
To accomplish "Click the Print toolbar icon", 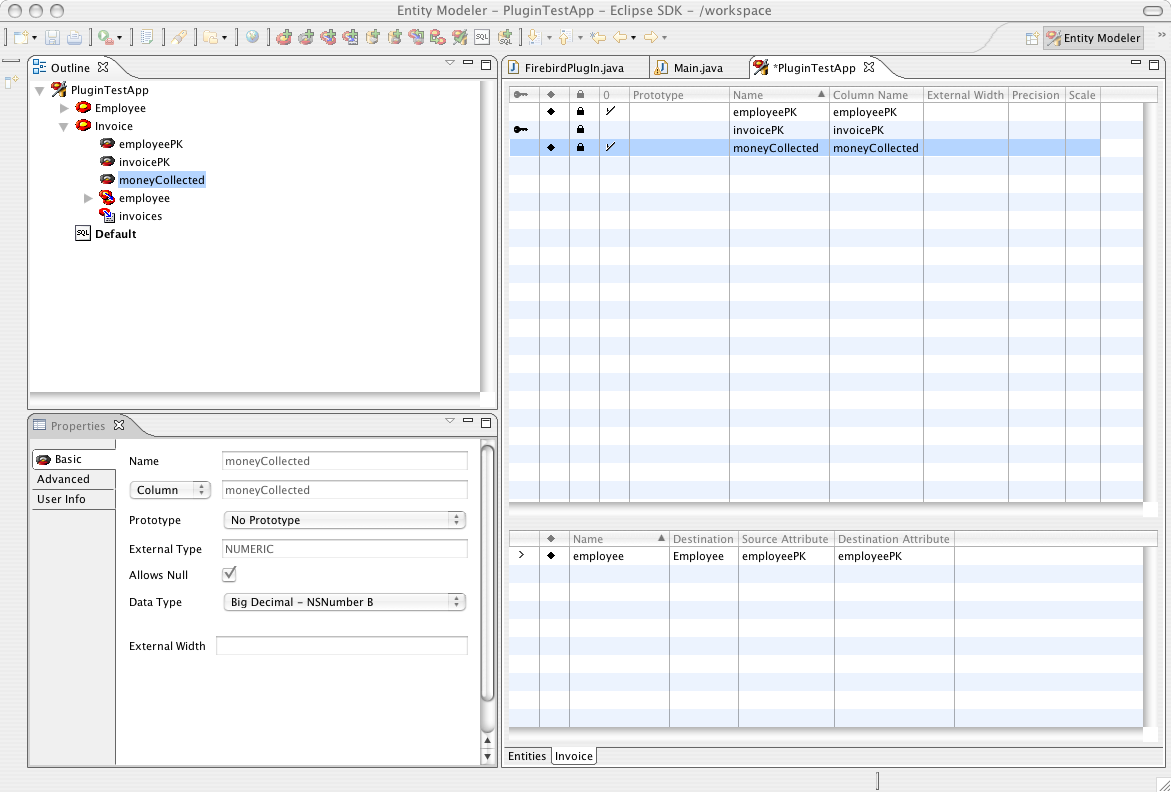I will [x=75, y=37].
